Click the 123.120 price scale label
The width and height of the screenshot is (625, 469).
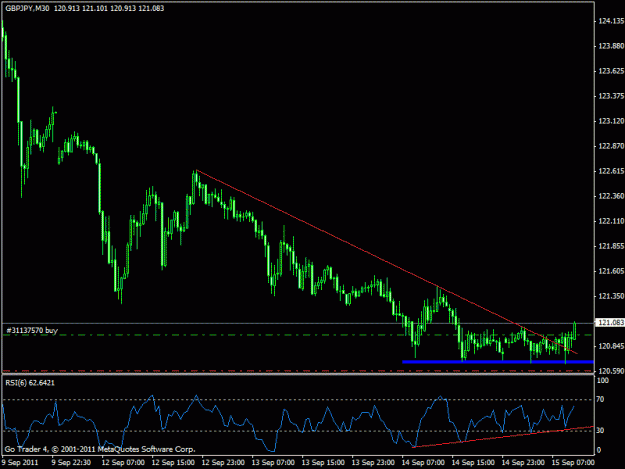click(611, 121)
